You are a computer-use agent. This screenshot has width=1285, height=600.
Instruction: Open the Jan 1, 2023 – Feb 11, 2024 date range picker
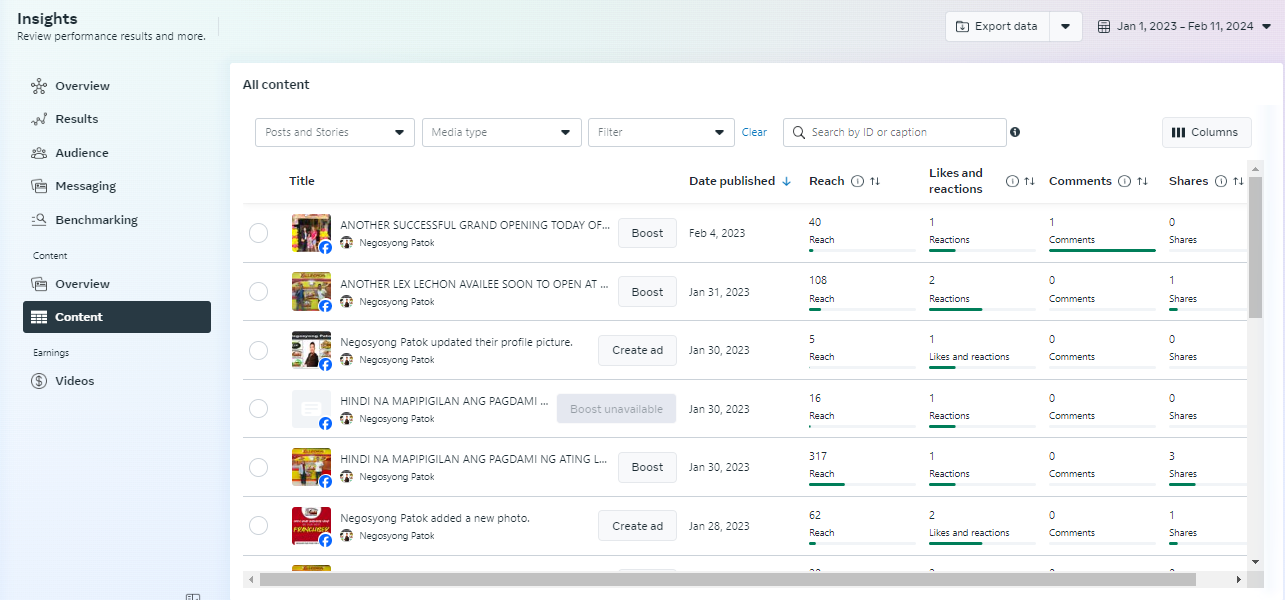1185,27
